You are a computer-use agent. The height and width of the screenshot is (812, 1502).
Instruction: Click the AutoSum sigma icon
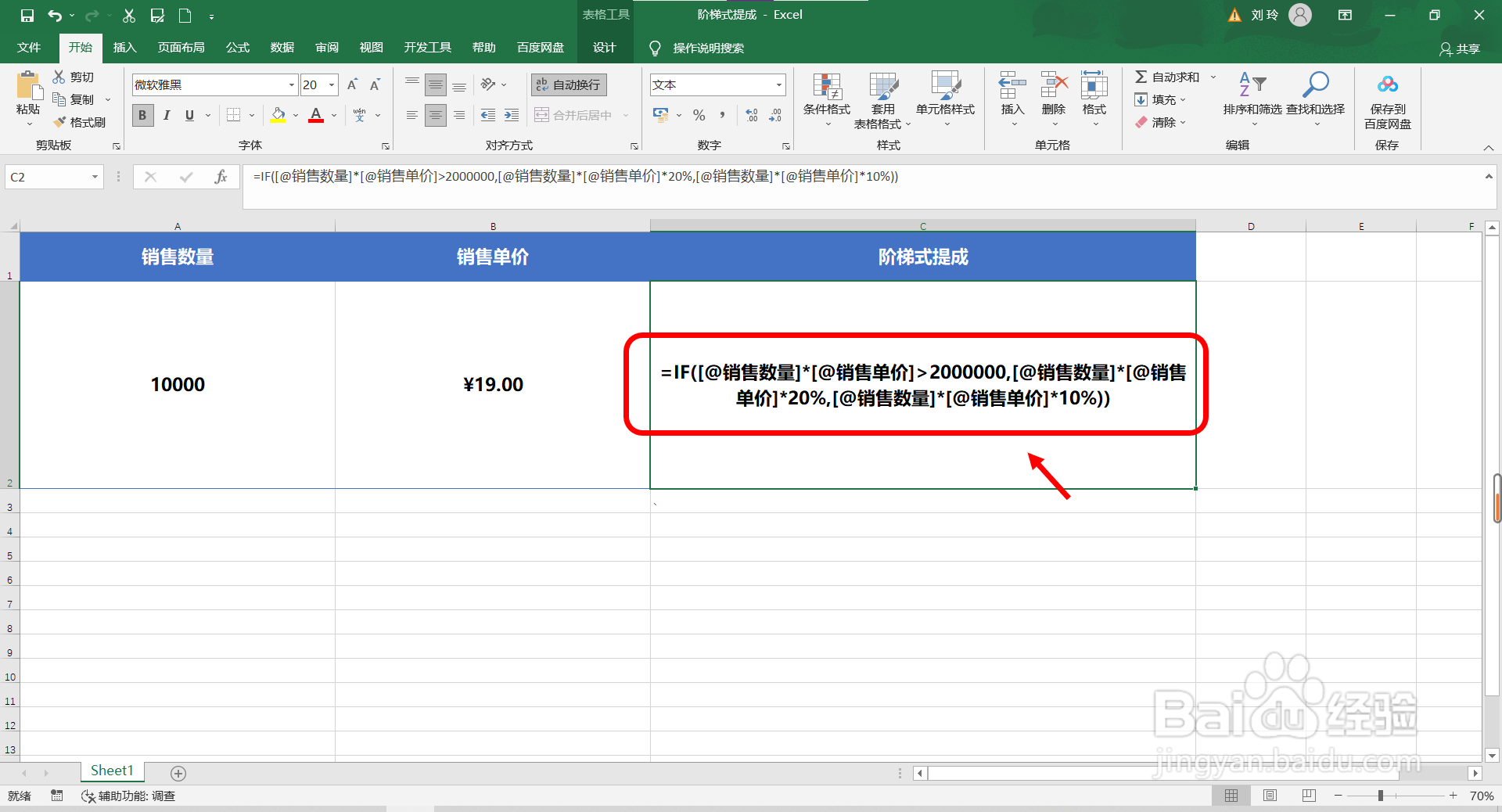point(1141,77)
